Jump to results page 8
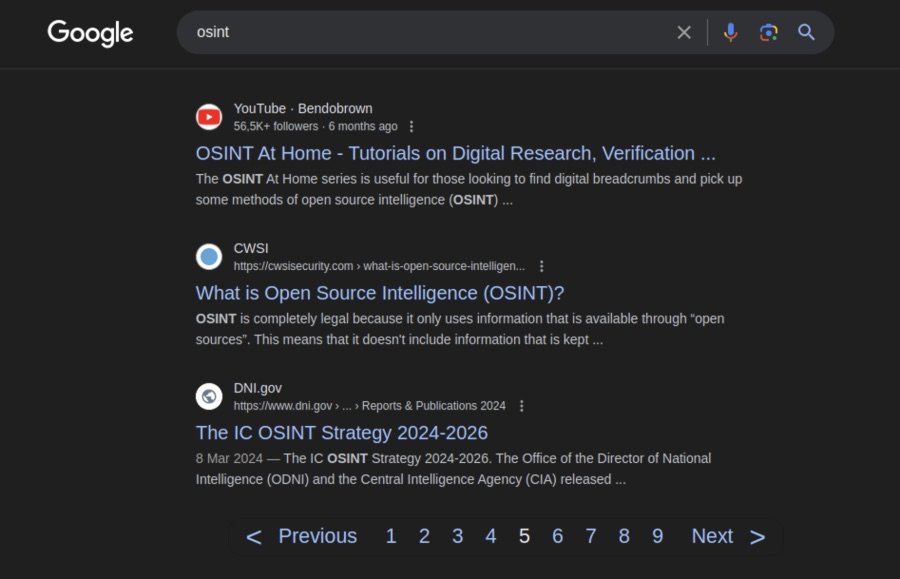 (624, 536)
